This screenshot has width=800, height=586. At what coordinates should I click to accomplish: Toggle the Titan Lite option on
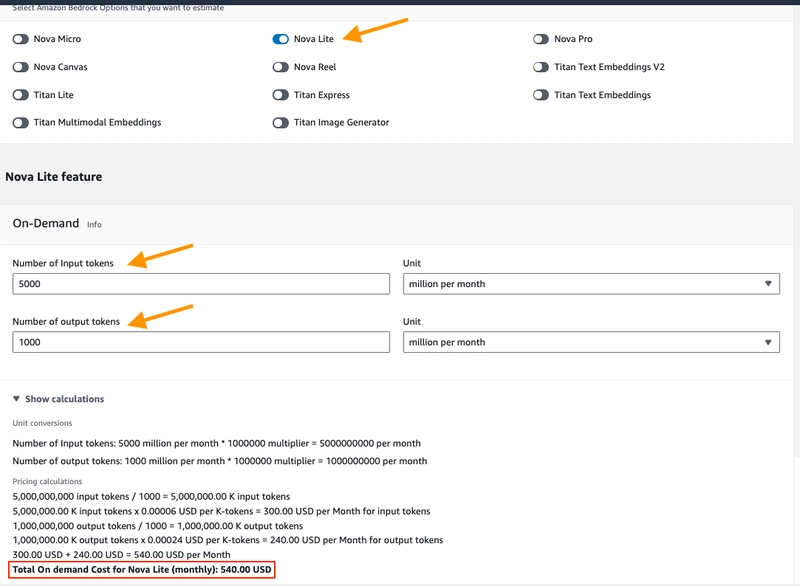click(x=21, y=95)
